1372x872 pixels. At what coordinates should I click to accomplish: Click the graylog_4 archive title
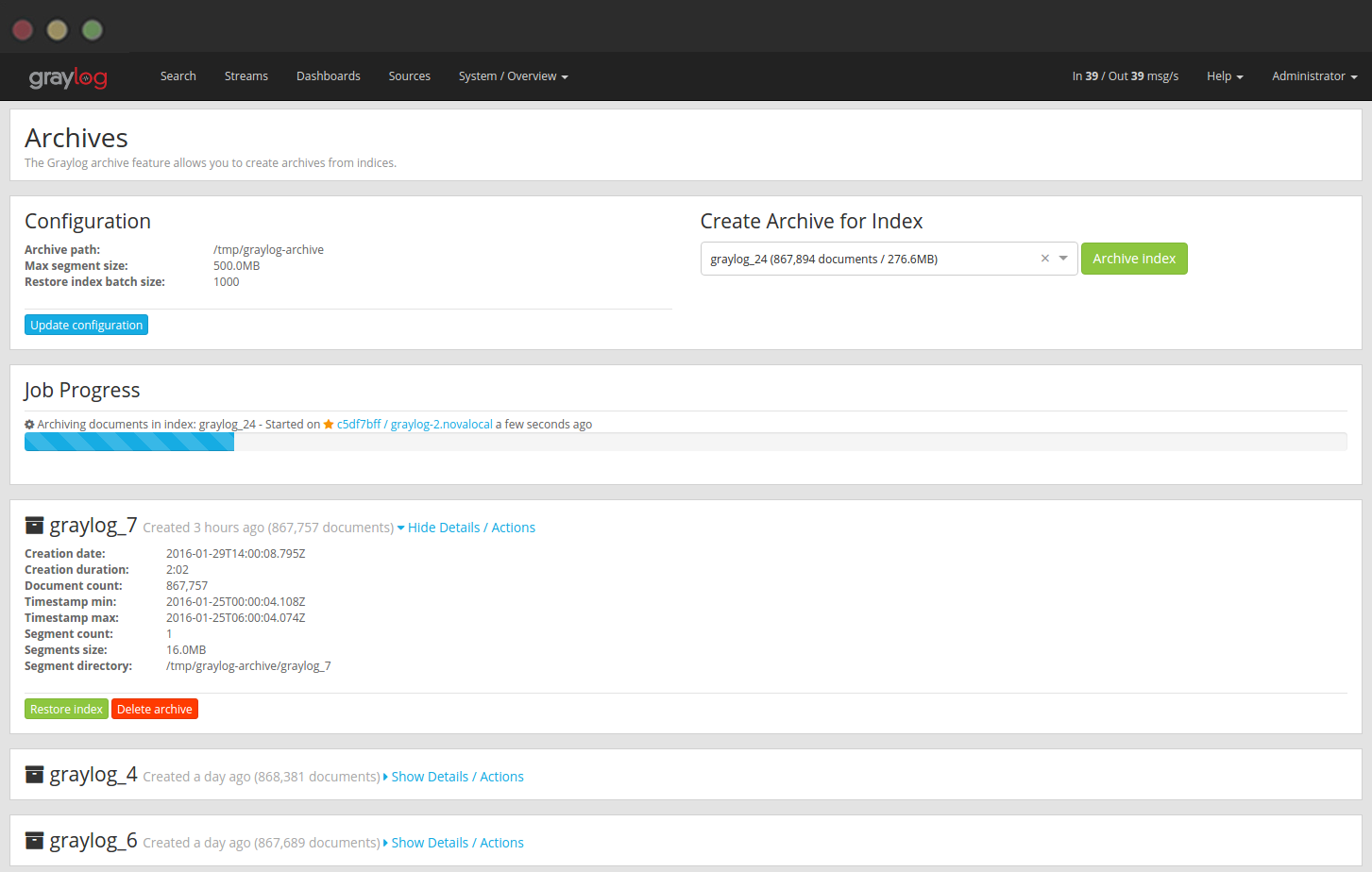pyautogui.click(x=93, y=775)
